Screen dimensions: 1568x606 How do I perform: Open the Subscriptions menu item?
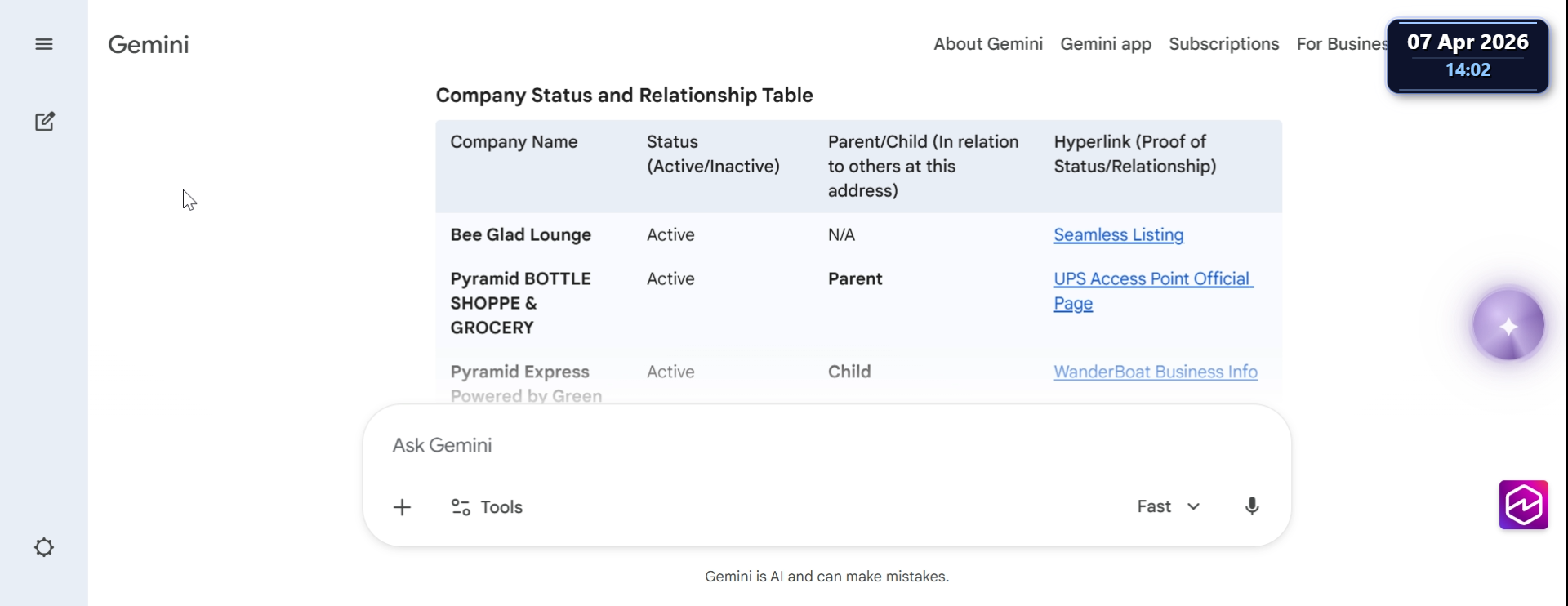[1223, 44]
